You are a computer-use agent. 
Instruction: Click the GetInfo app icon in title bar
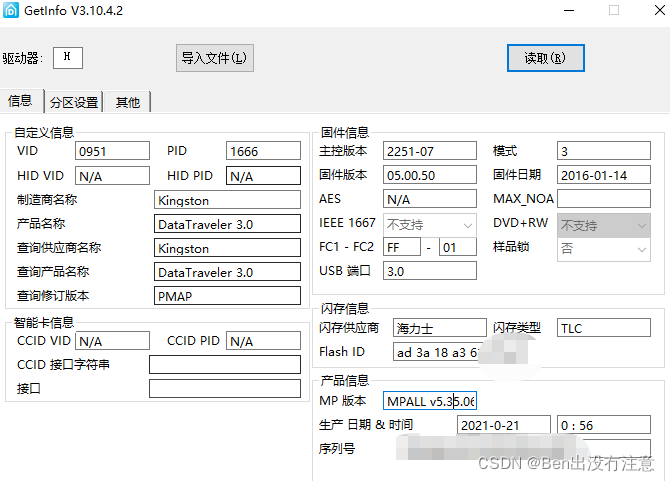(x=11, y=10)
